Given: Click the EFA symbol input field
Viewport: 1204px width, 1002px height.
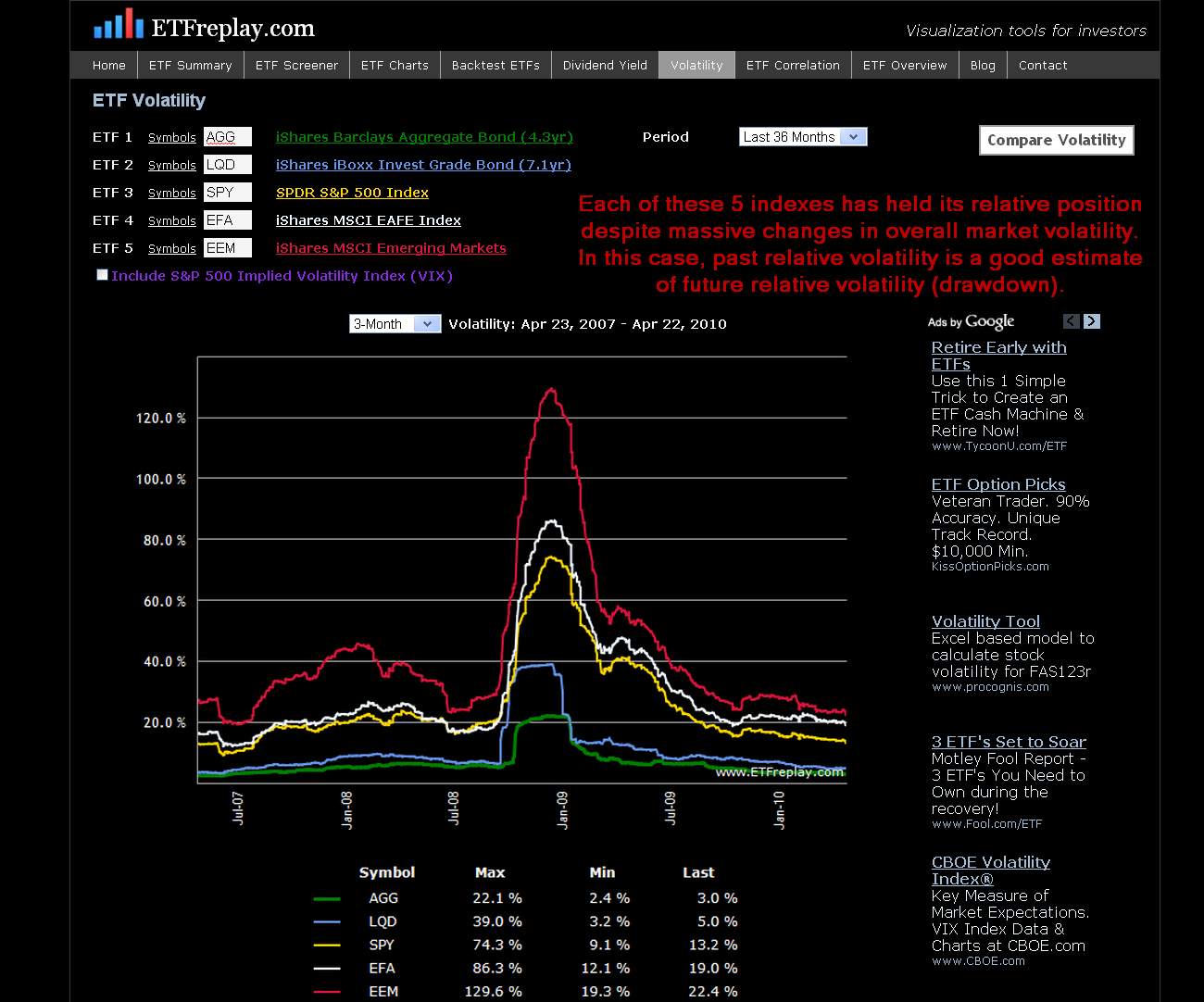Looking at the screenshot, I should coord(228,220).
